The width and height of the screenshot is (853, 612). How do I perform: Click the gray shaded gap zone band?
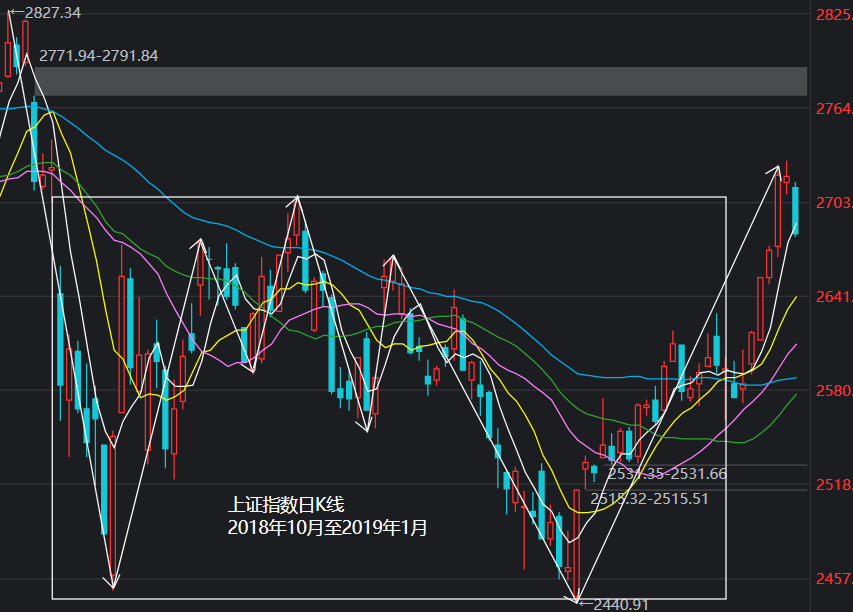click(x=420, y=82)
